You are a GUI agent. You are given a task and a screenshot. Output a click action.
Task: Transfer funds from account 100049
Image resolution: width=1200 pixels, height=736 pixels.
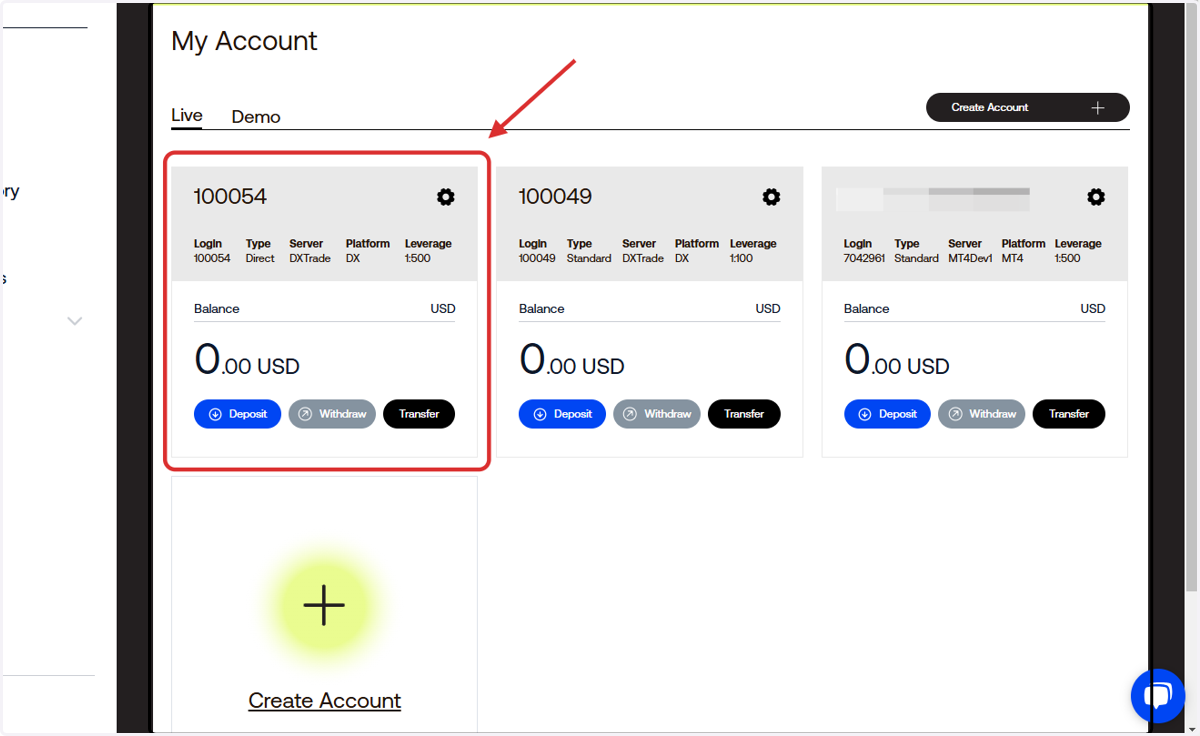pyautogui.click(x=744, y=414)
